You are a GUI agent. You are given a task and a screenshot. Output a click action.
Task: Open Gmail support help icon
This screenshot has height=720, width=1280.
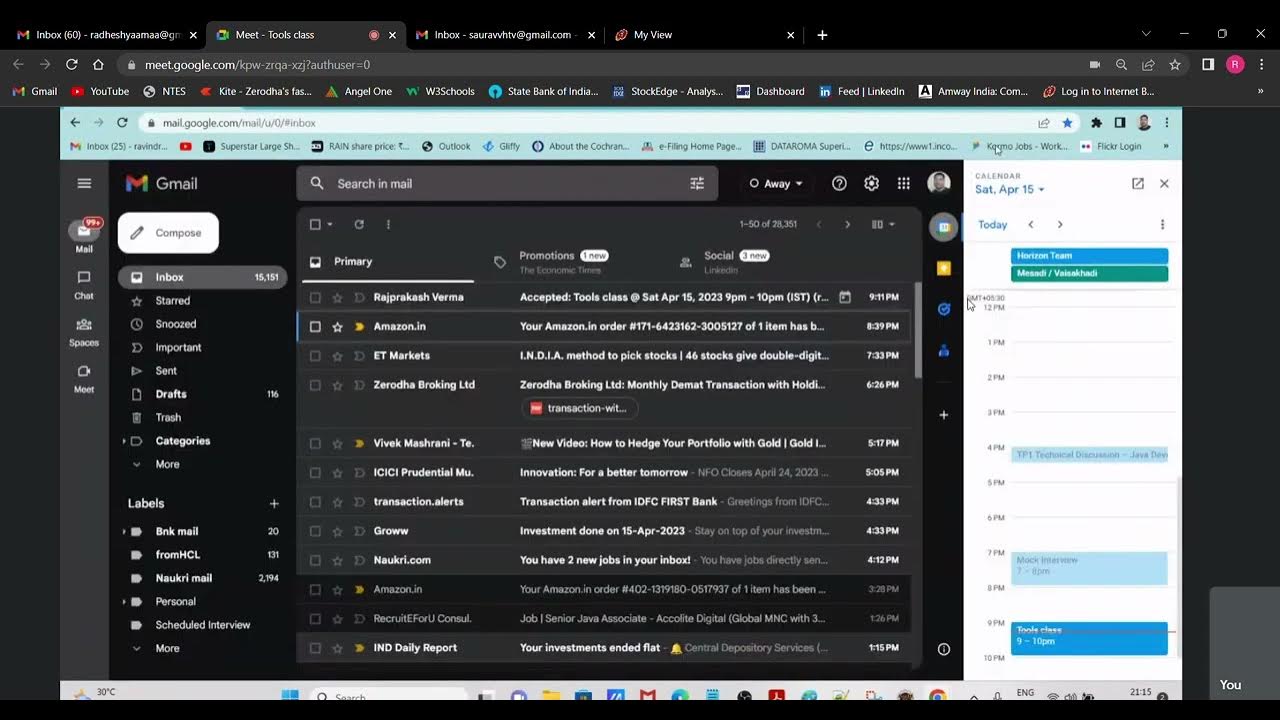pyautogui.click(x=839, y=183)
